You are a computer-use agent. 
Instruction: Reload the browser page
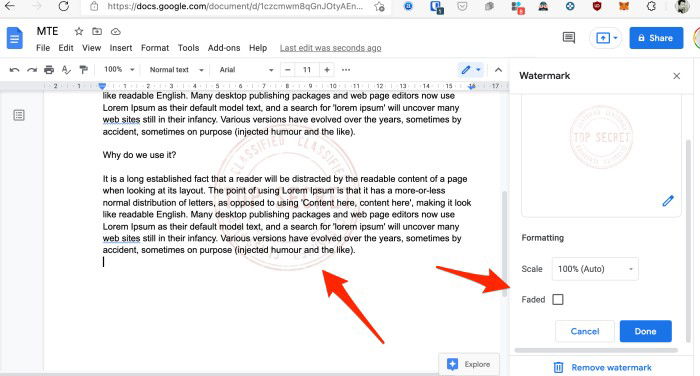tap(64, 6)
